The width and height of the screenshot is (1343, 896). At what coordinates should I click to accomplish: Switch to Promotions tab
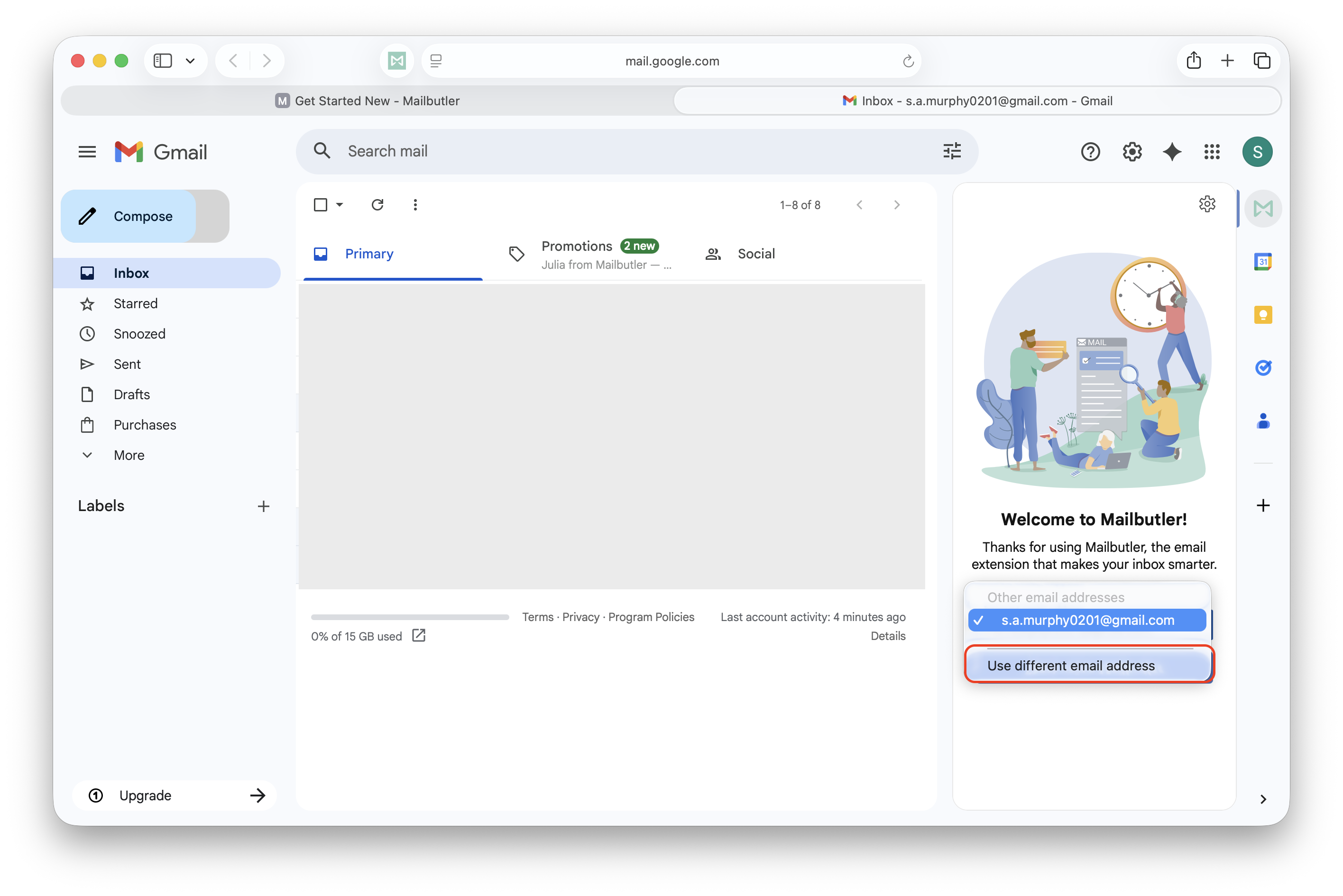(x=589, y=254)
